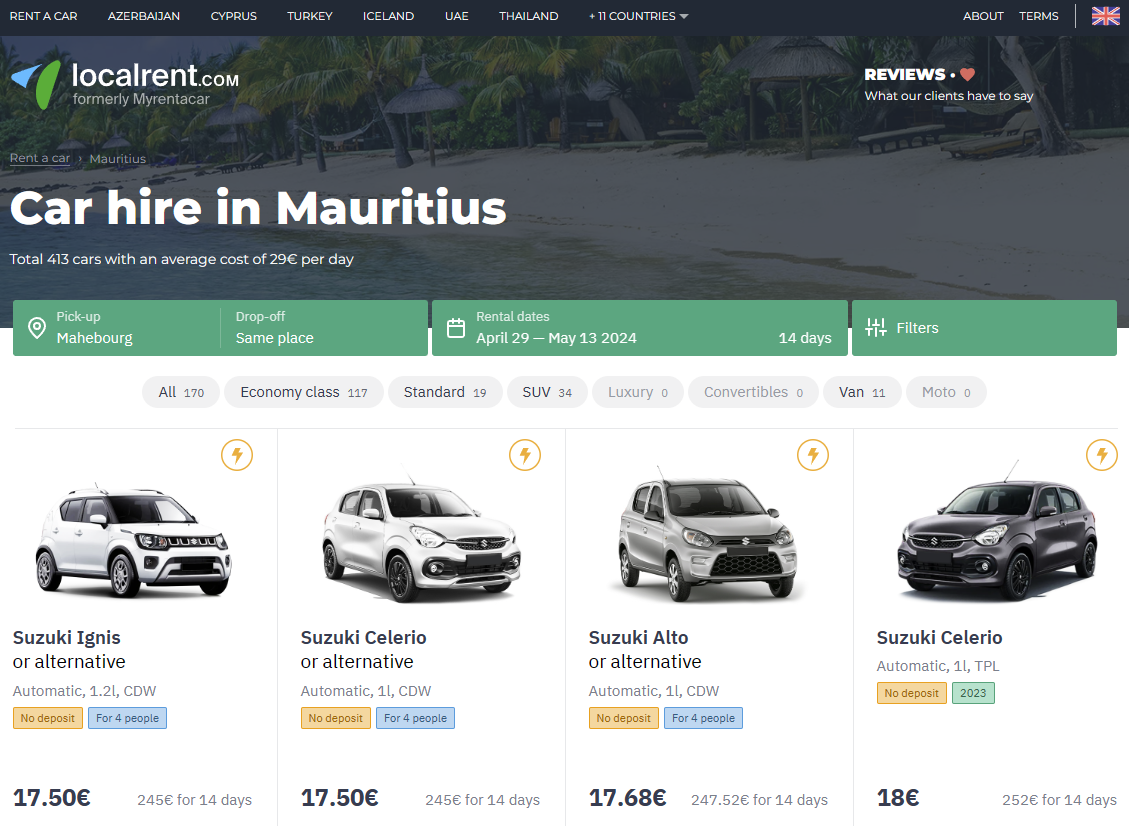This screenshot has width=1129, height=826.
Task: Click the pick-up location pin icon
Action: tap(37, 328)
